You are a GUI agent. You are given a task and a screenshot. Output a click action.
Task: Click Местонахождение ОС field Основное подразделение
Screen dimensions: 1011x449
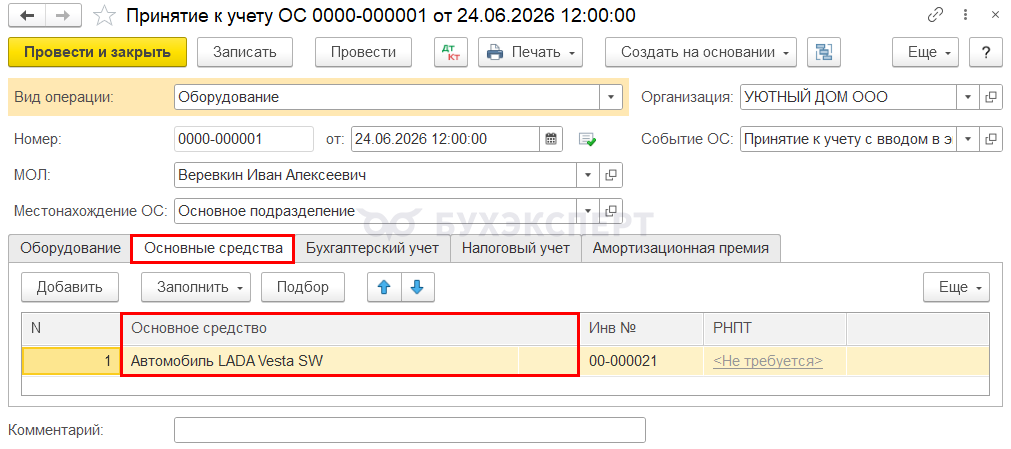[x=375, y=210]
